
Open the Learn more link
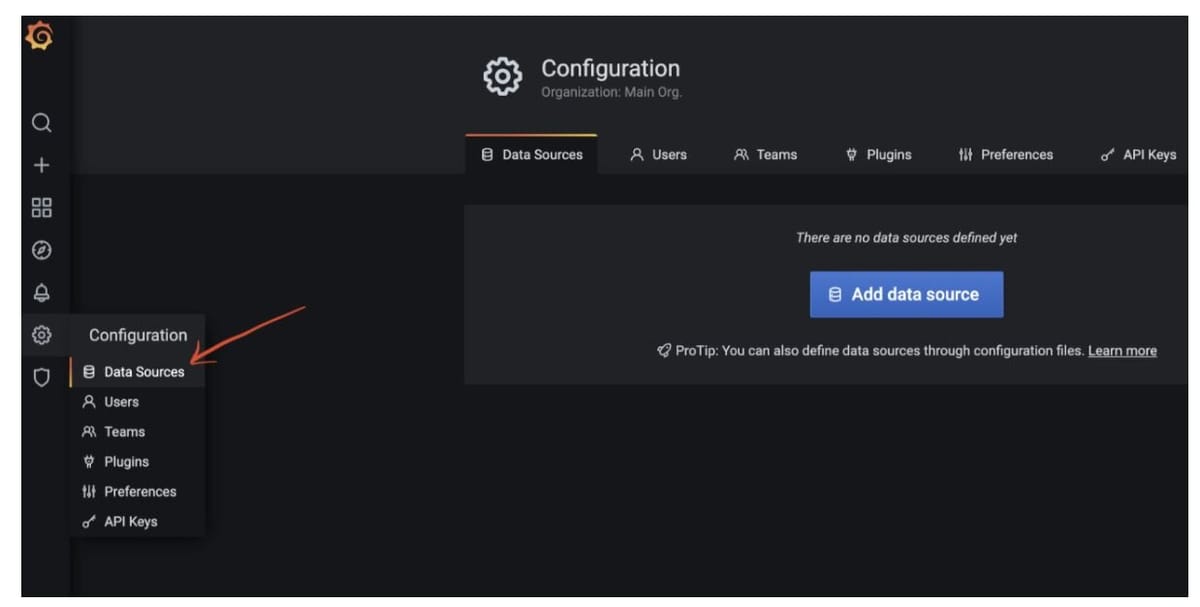(1122, 350)
